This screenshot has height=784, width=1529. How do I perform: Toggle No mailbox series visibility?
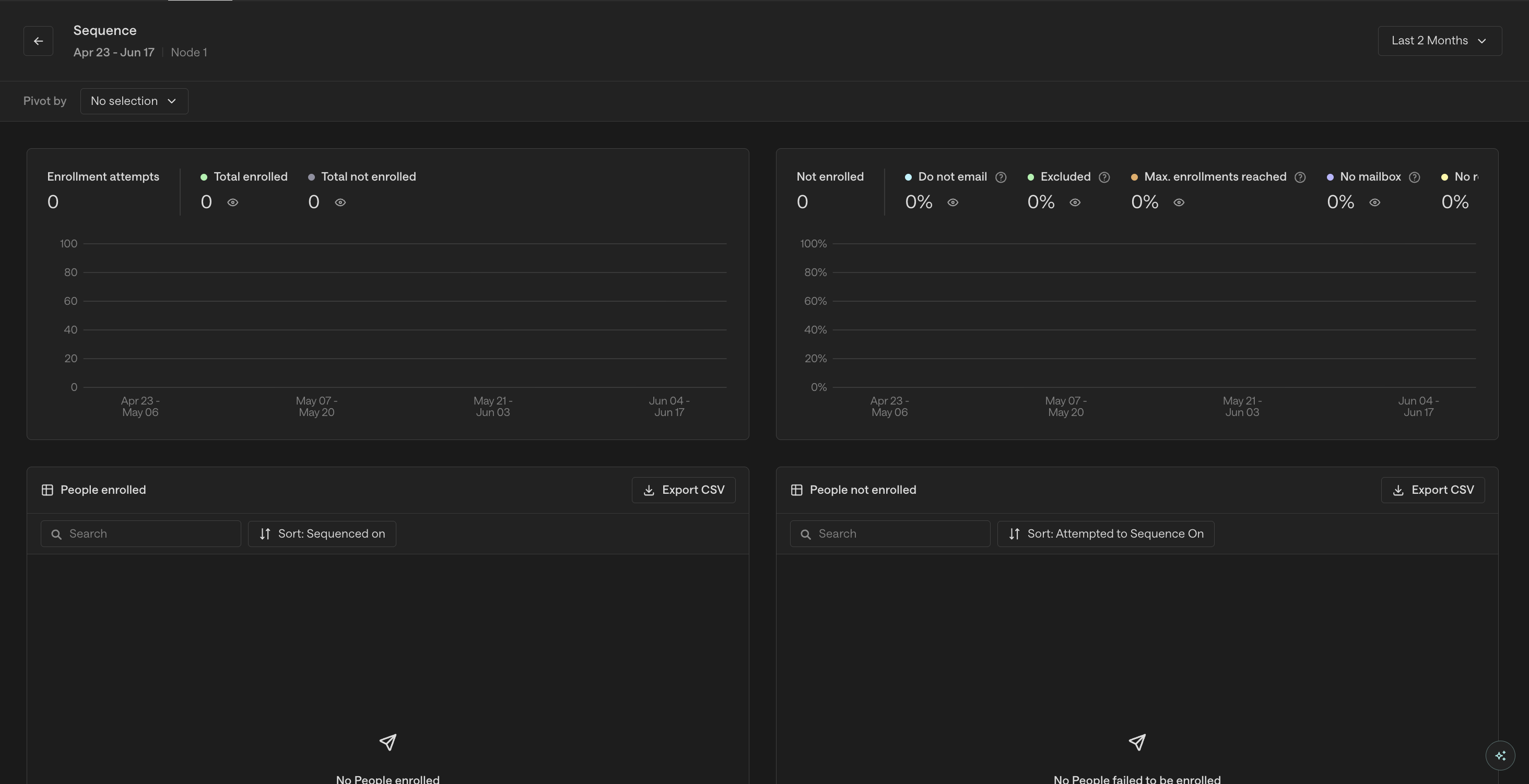click(1374, 203)
